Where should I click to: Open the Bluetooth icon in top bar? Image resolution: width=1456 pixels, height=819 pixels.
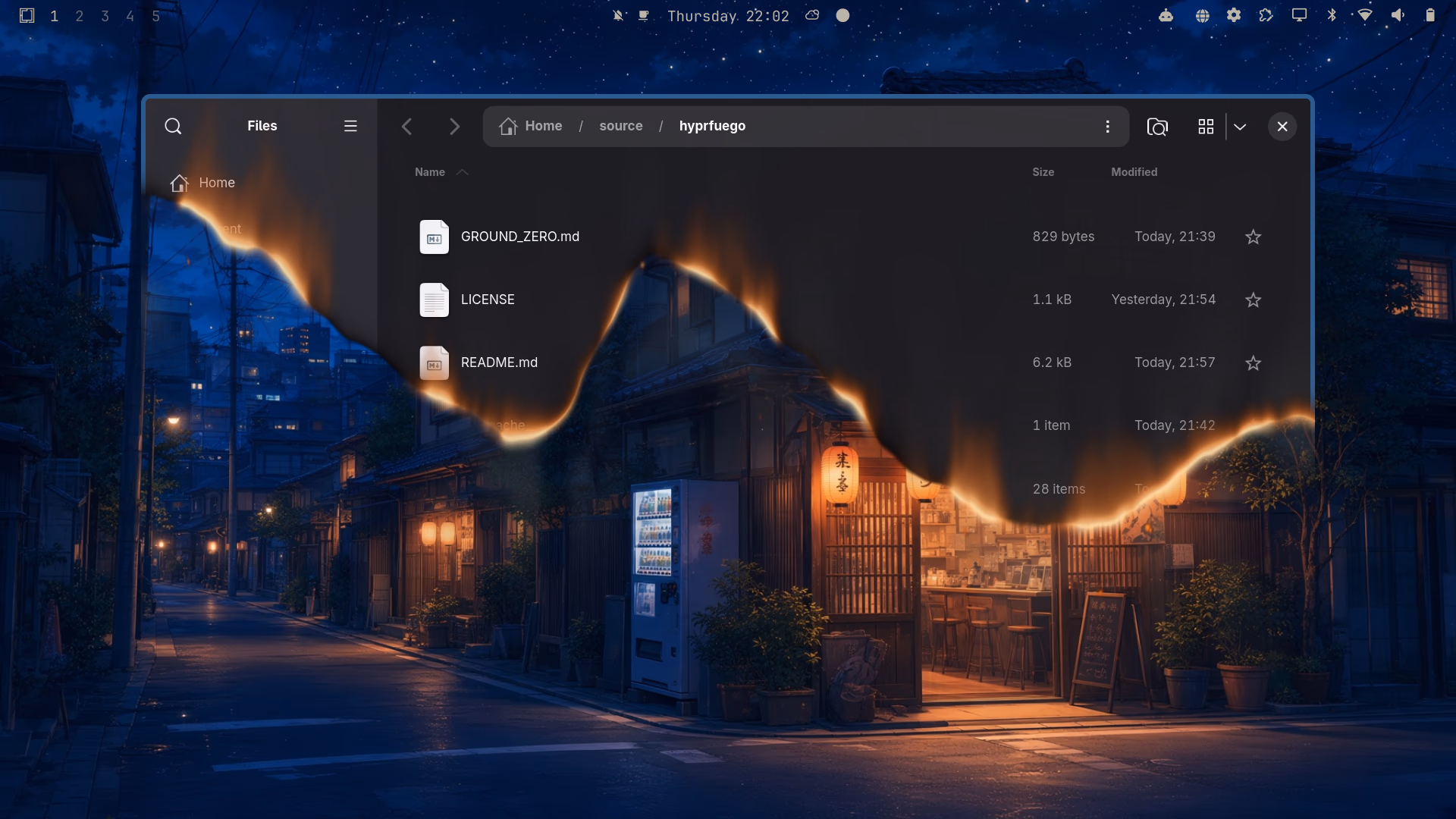[1332, 15]
